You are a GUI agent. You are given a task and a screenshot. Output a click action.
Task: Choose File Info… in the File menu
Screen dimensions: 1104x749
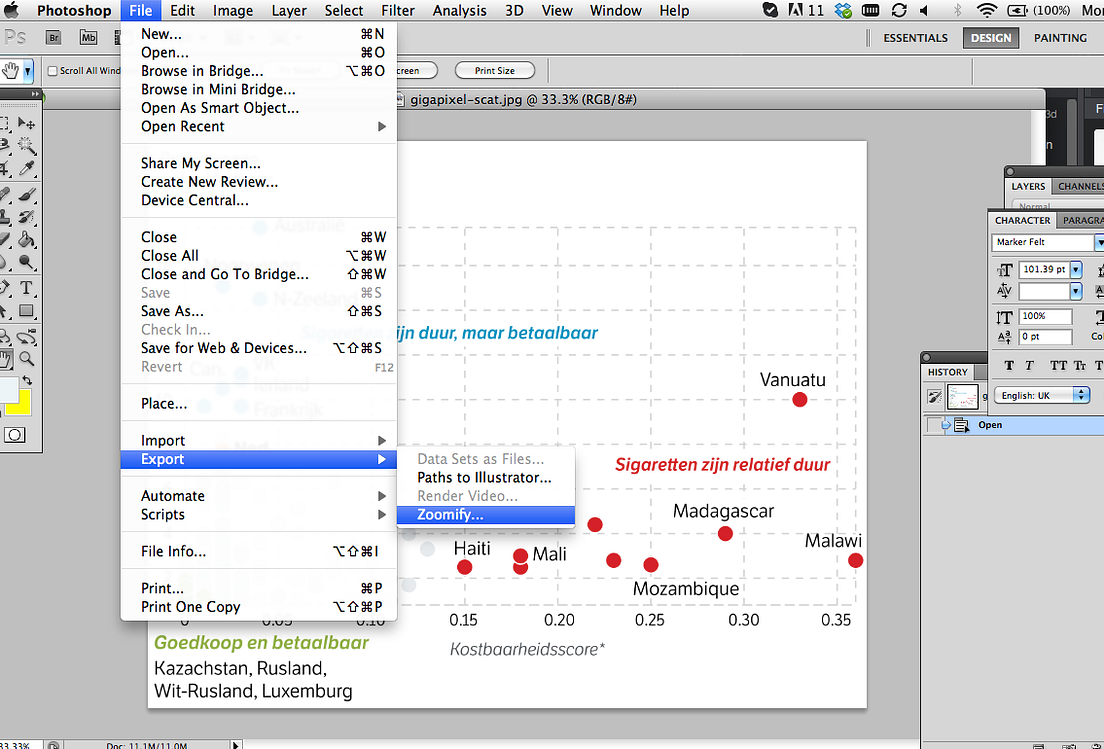259,552
